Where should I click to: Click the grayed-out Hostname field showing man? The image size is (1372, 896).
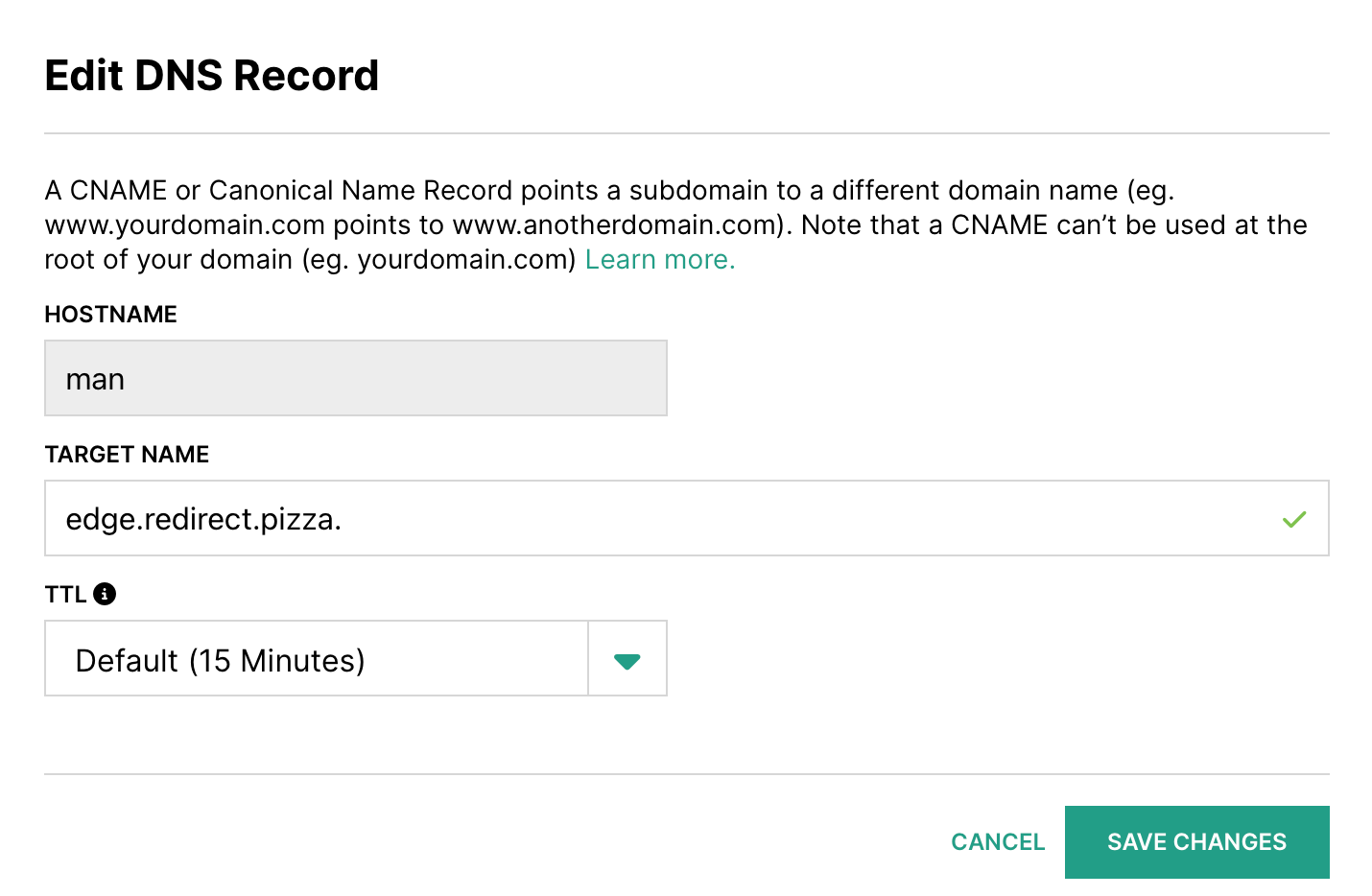click(x=355, y=378)
